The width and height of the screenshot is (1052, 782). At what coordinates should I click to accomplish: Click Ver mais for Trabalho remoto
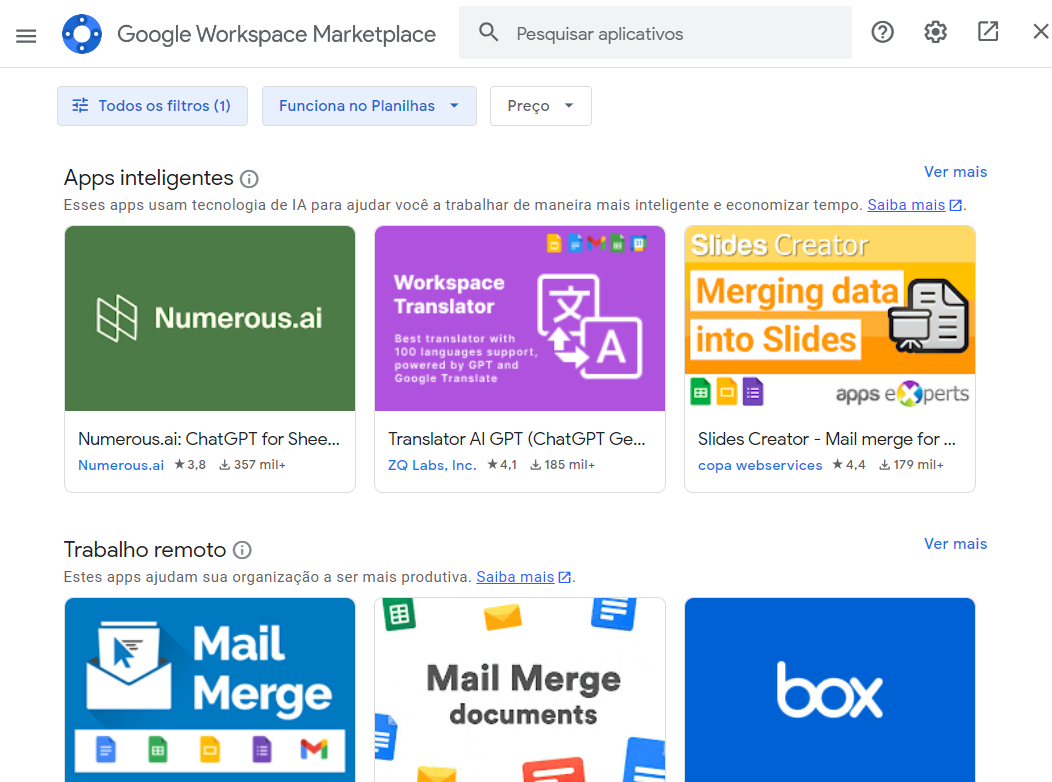(x=955, y=544)
